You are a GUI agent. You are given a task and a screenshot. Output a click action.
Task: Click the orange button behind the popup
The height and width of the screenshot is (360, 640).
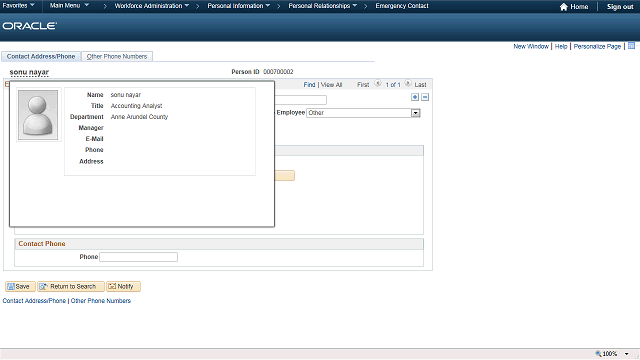pyautogui.click(x=284, y=176)
